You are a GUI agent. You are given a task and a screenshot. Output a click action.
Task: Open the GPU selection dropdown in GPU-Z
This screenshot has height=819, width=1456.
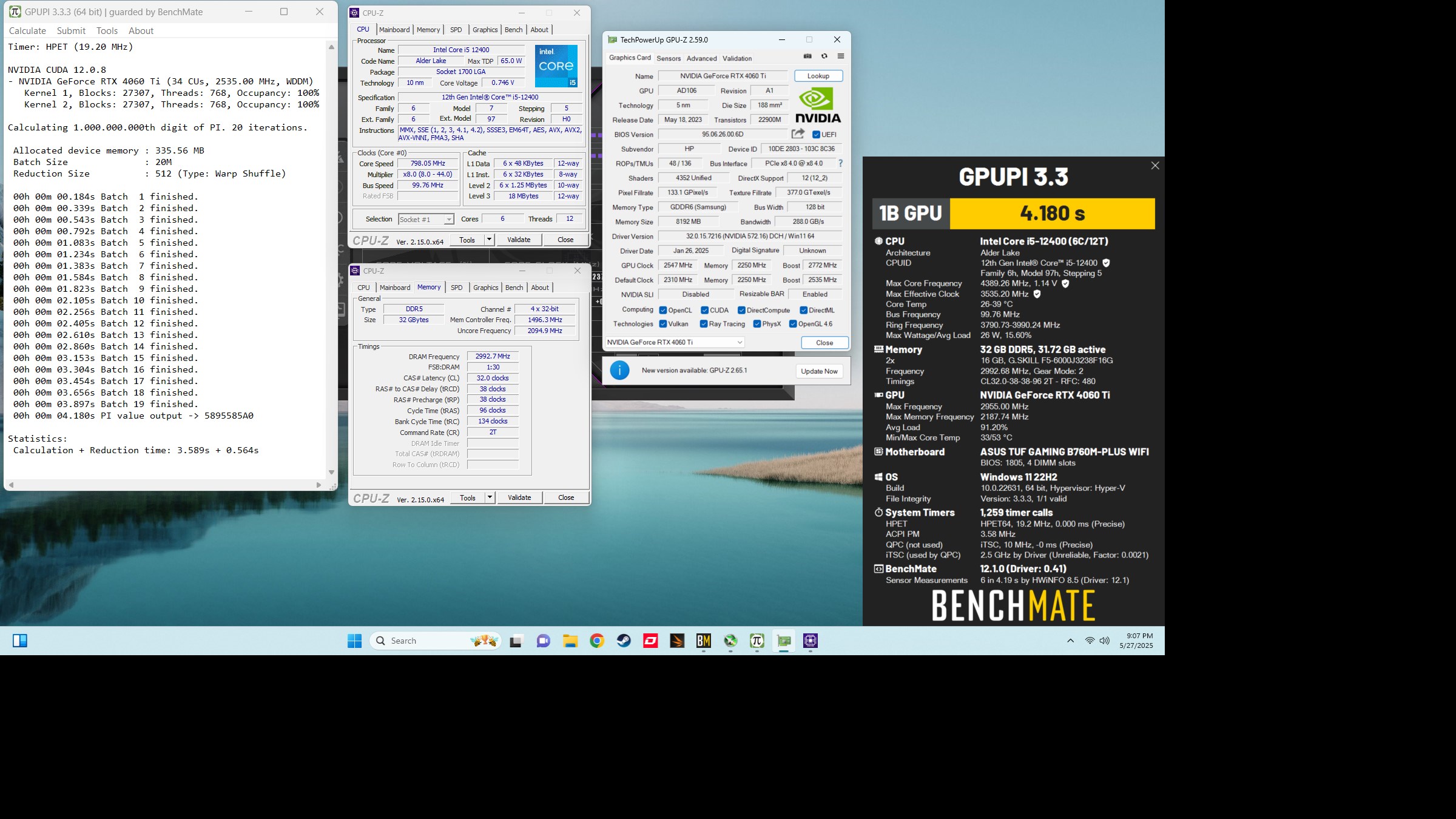click(x=675, y=342)
